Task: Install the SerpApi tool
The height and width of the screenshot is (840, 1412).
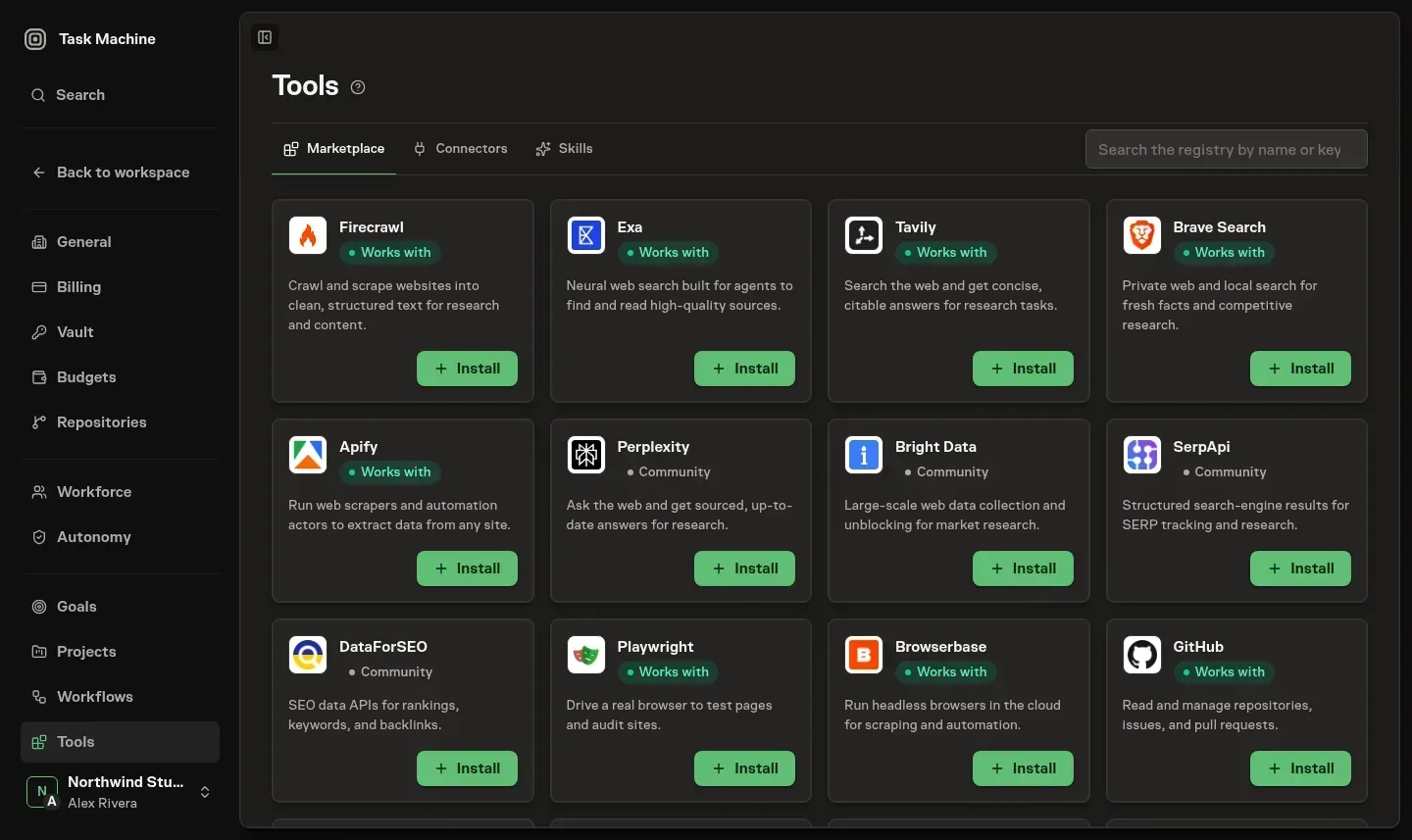Action: [1300, 568]
